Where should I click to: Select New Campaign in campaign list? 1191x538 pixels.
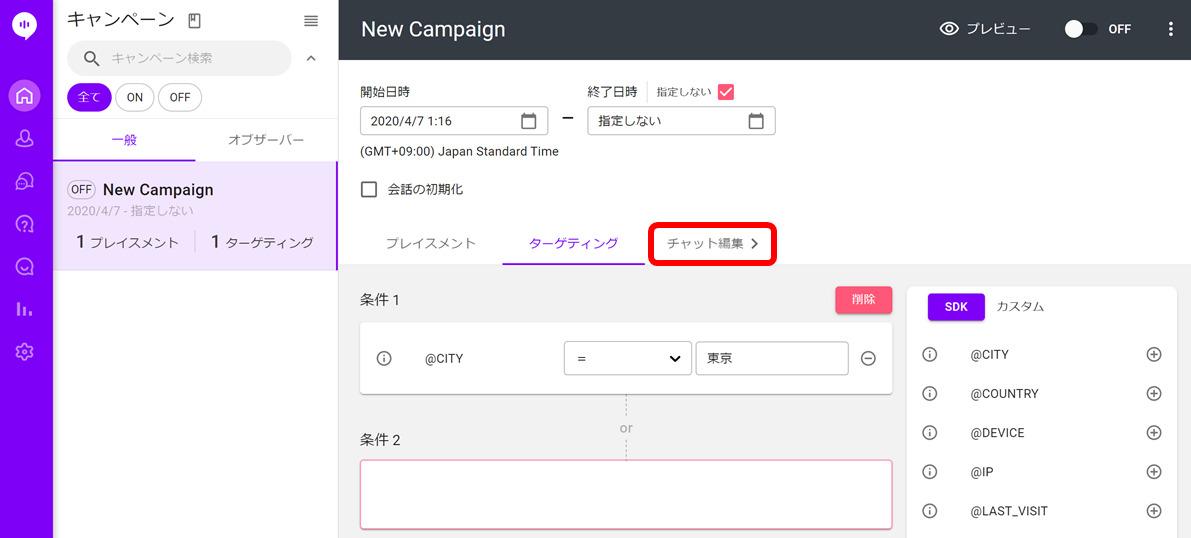(194, 216)
